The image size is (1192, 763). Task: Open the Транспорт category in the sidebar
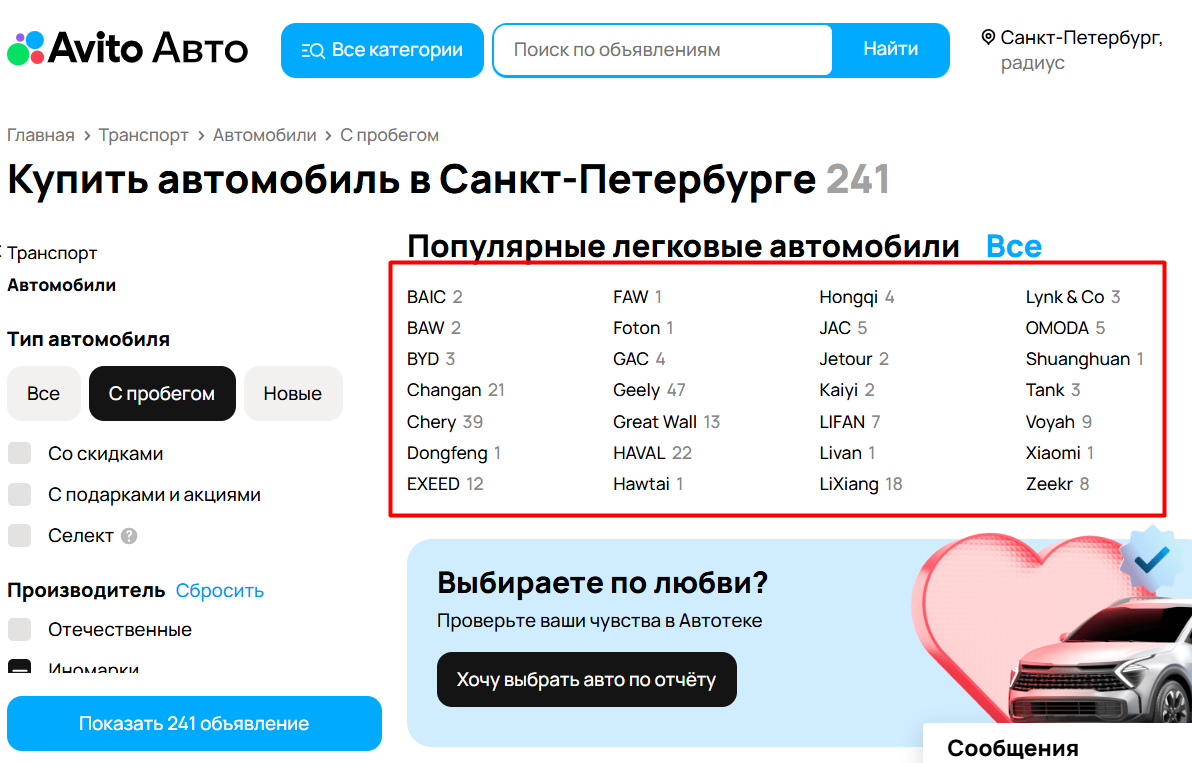coord(52,253)
